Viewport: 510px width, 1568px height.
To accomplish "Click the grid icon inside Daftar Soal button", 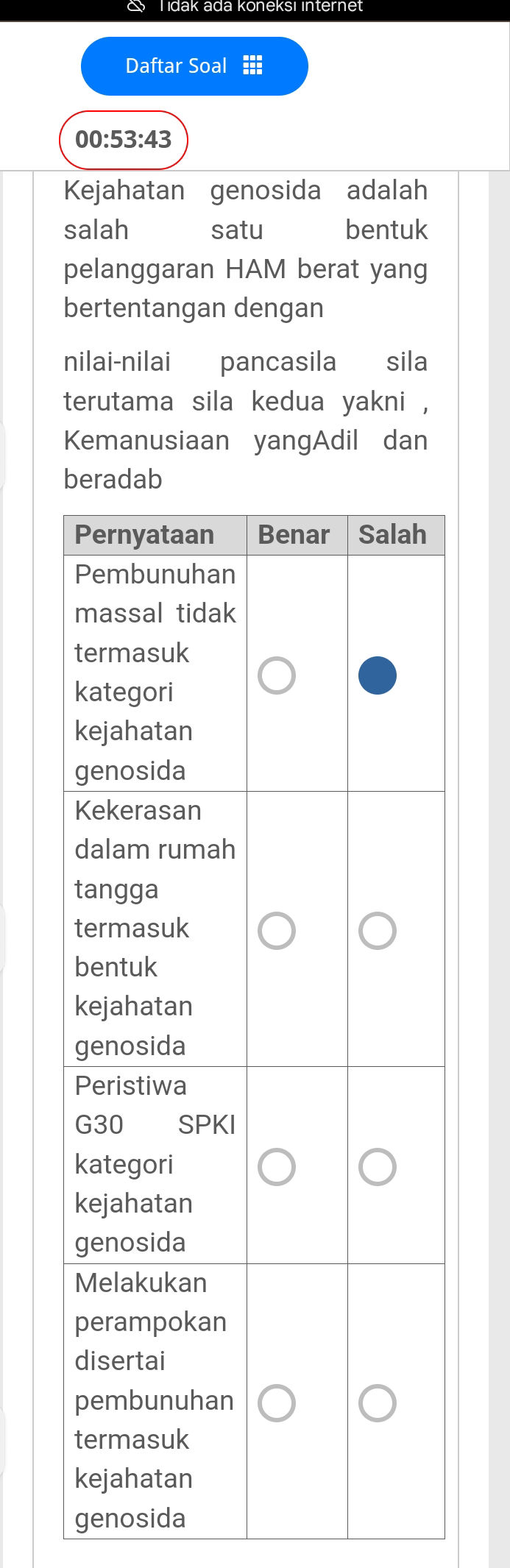I will 253,65.
